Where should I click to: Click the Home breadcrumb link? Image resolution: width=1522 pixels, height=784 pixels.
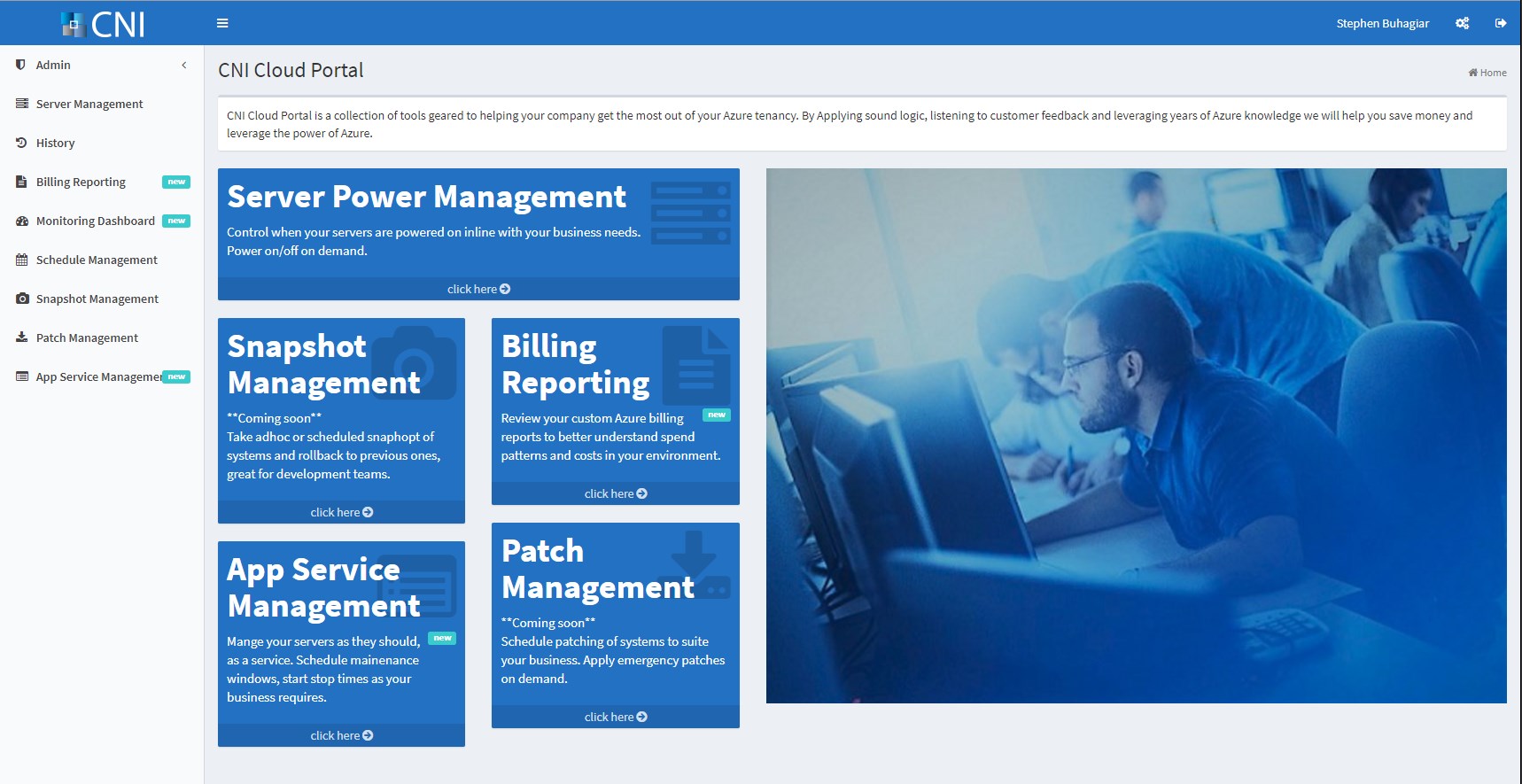[x=1487, y=73]
